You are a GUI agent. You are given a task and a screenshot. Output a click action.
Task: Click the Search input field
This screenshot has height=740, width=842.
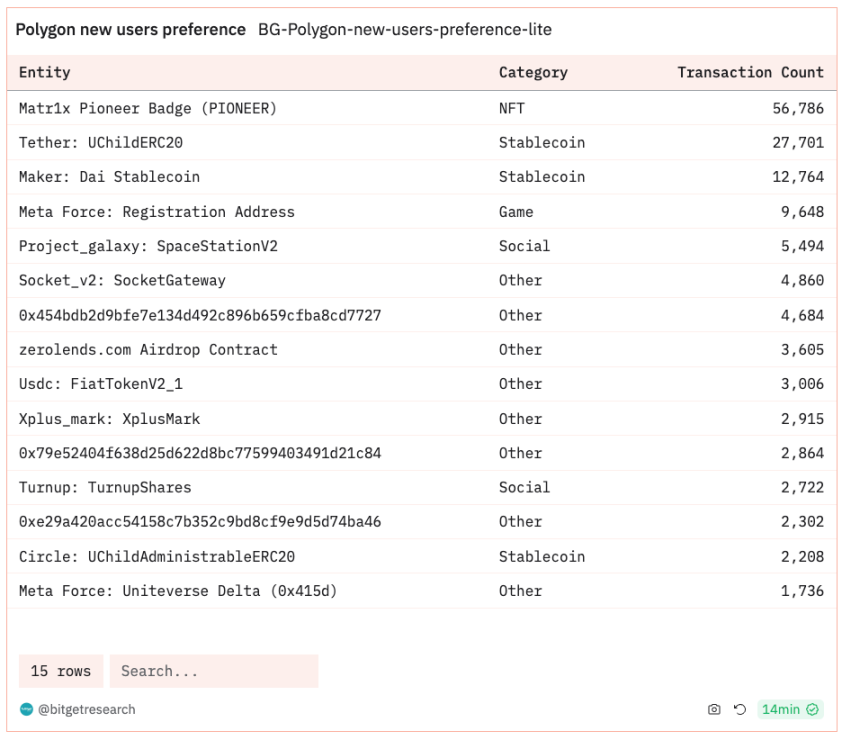(214, 671)
